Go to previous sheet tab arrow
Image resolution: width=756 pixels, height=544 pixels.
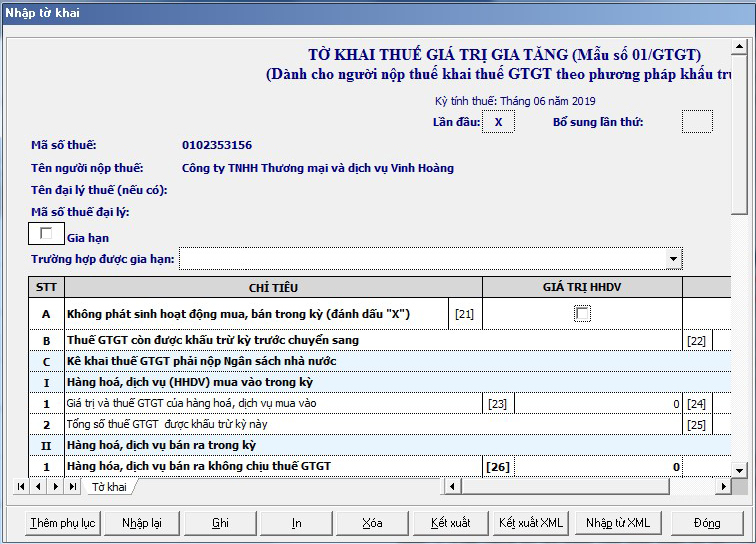coord(38,486)
